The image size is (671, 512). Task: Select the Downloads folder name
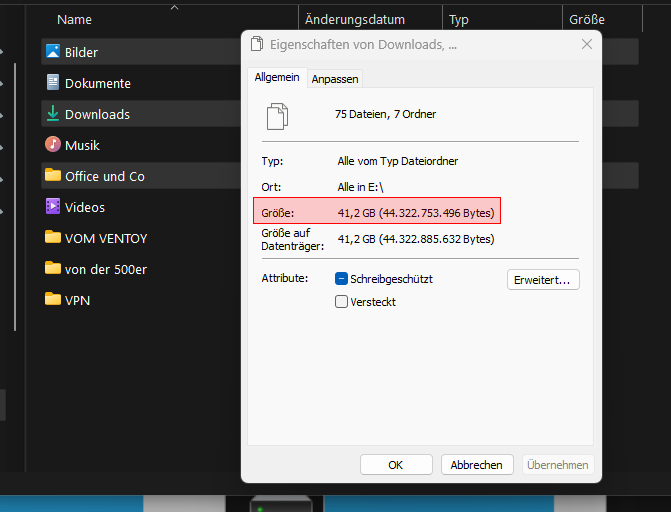(x=97, y=114)
